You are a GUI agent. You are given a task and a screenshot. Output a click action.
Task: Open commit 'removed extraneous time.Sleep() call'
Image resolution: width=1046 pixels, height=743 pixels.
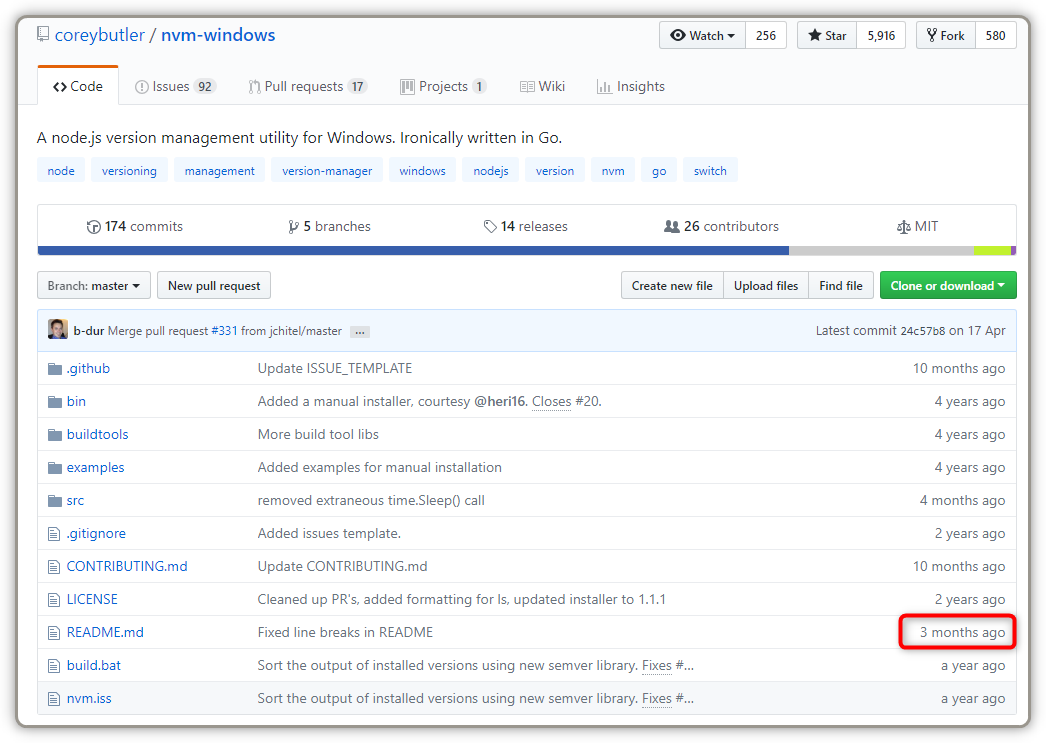click(371, 500)
